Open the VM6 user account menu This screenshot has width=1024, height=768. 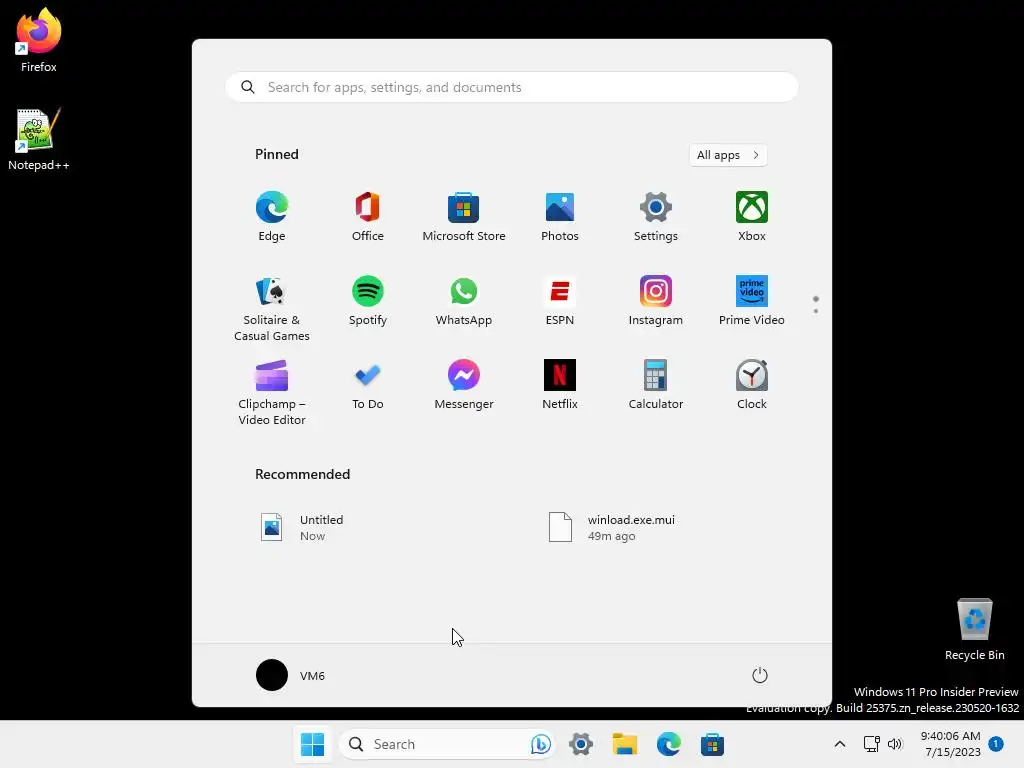[291, 675]
